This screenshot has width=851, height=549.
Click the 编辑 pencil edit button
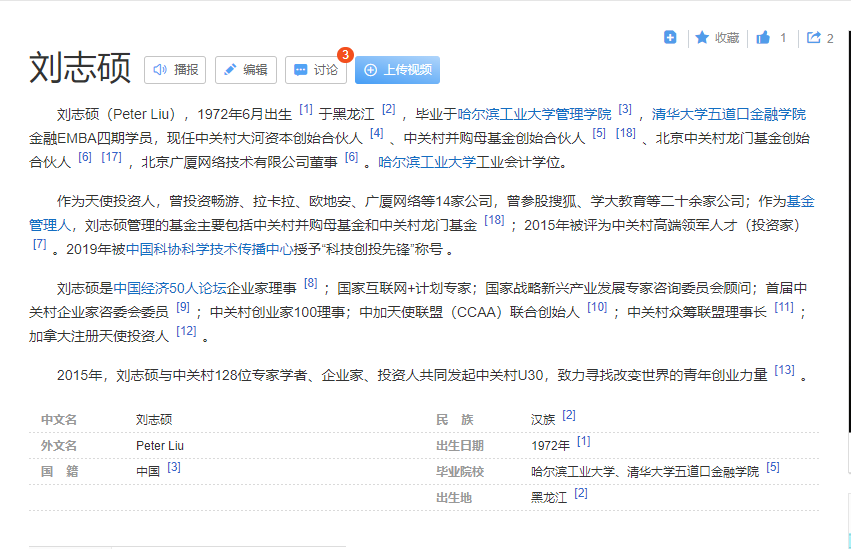click(246, 70)
